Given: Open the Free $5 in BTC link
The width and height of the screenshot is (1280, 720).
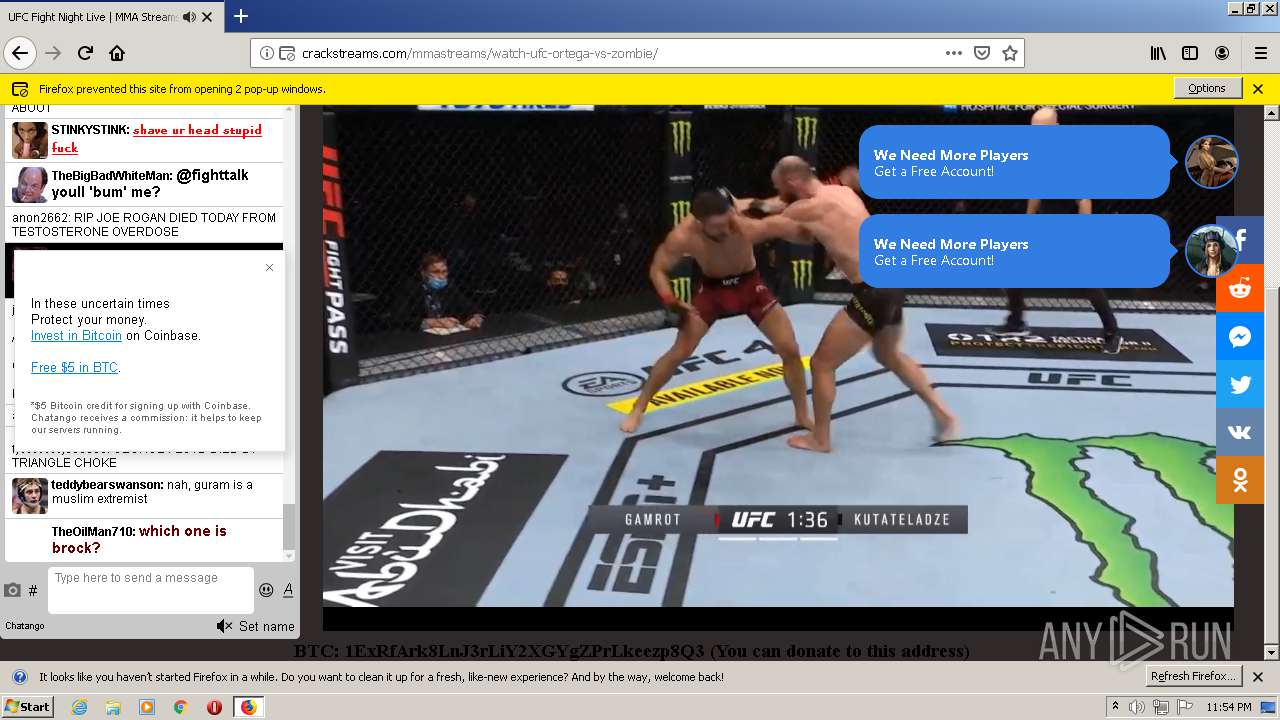Looking at the screenshot, I should pyautogui.click(x=74, y=368).
